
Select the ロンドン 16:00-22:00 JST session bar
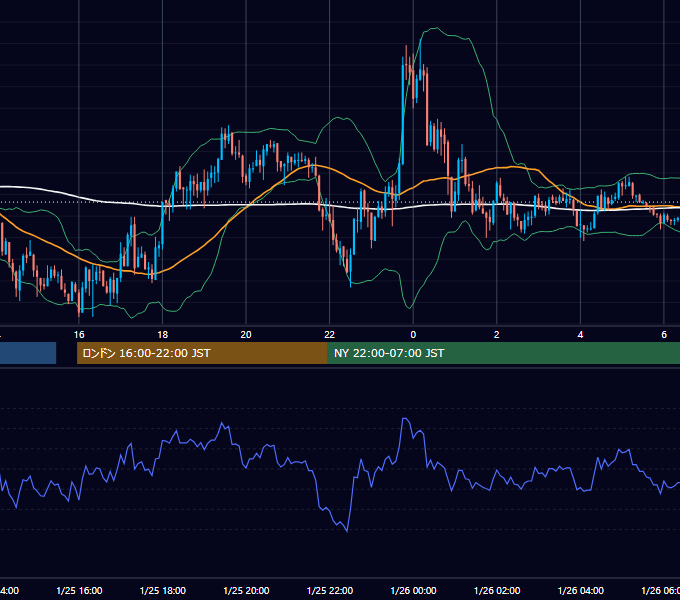(x=202, y=353)
